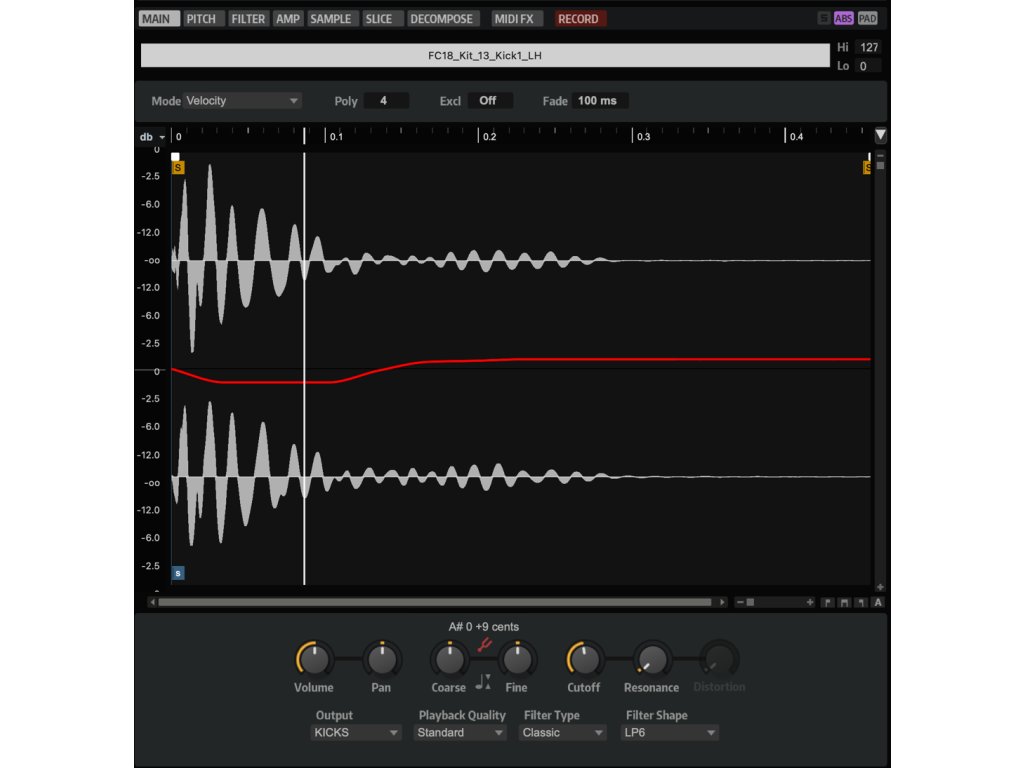Click the right arrow of horizontal scrollbar

[722, 602]
